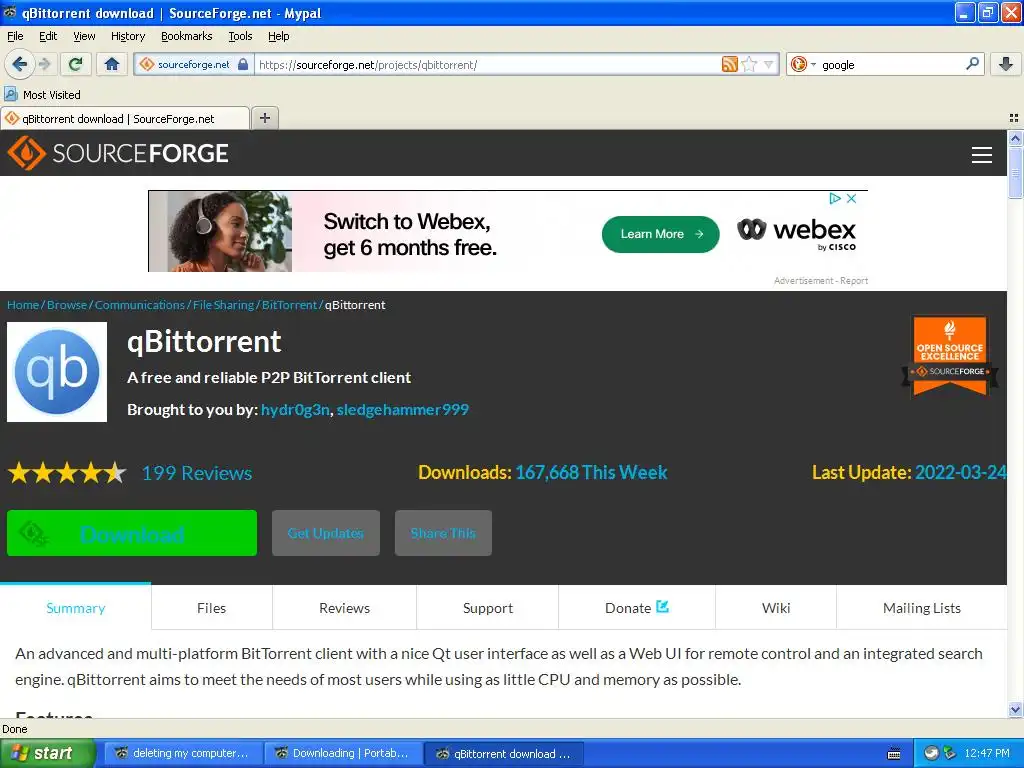
Task: Open the File Sharing breadcrumb
Action: tap(223, 305)
